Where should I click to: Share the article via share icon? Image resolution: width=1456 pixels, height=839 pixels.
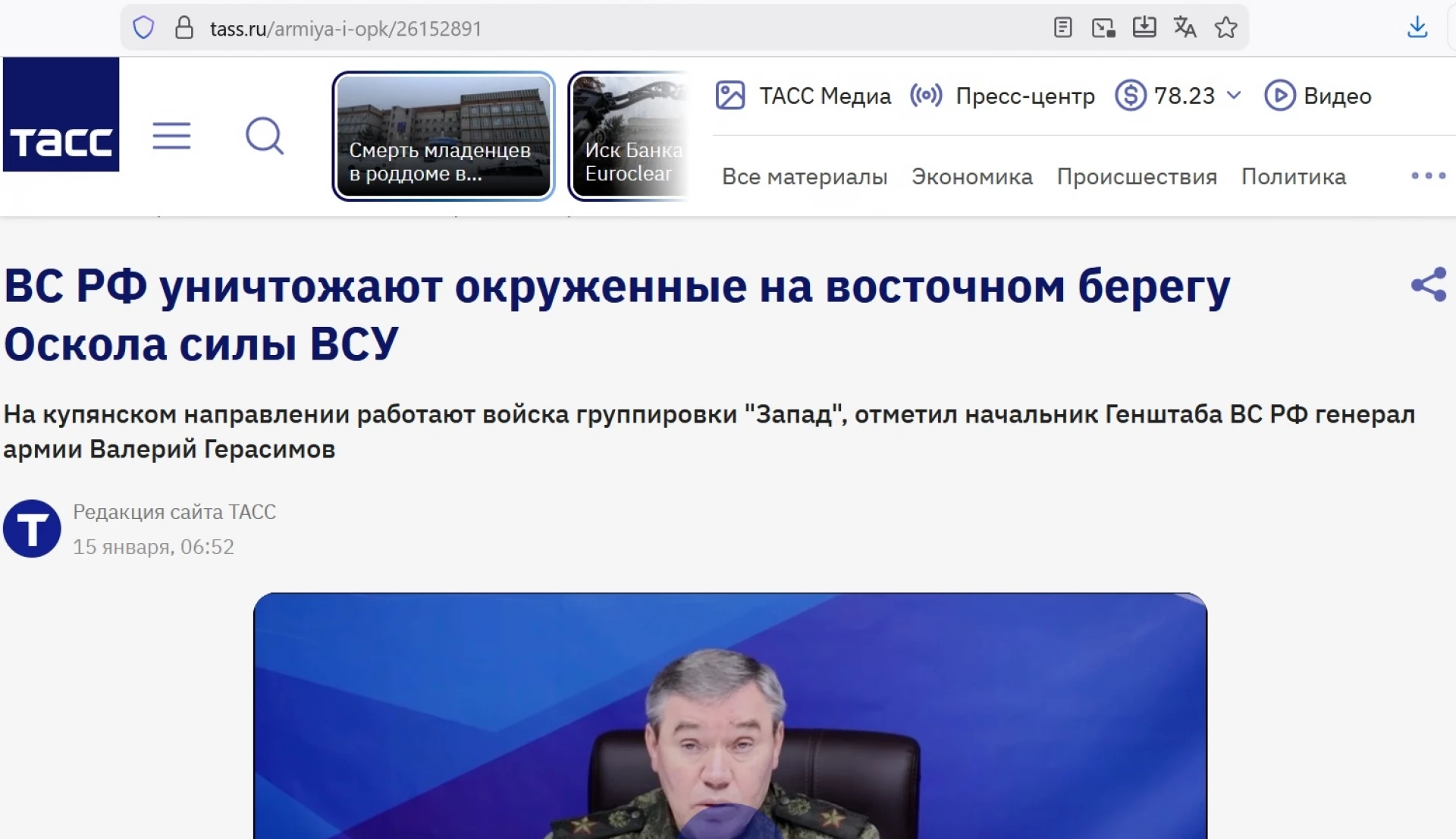click(1429, 285)
